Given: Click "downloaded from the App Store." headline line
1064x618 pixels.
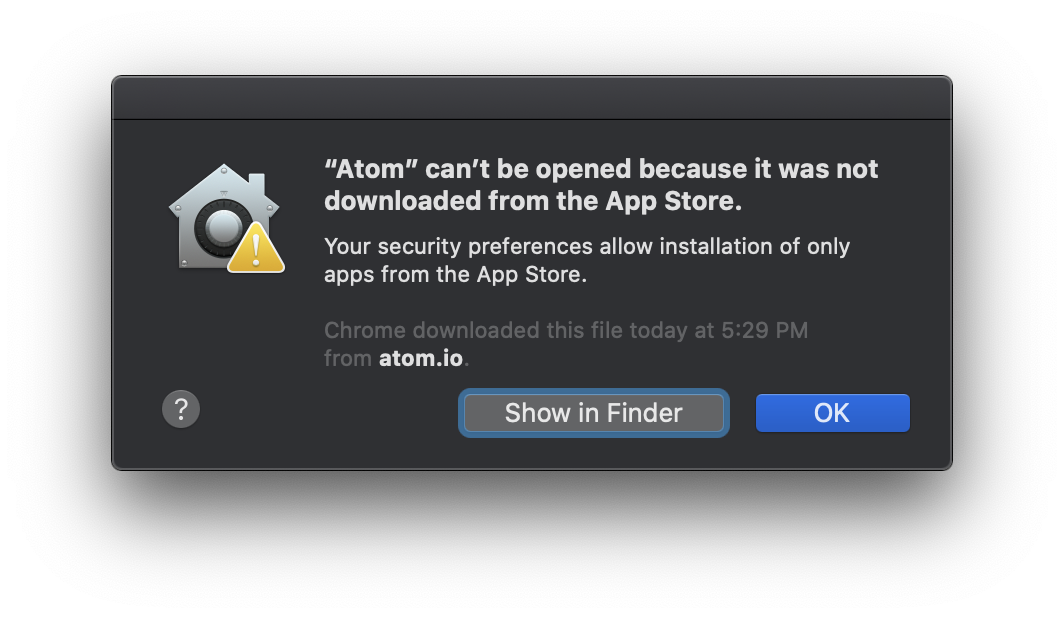Looking at the screenshot, I should point(533,201).
